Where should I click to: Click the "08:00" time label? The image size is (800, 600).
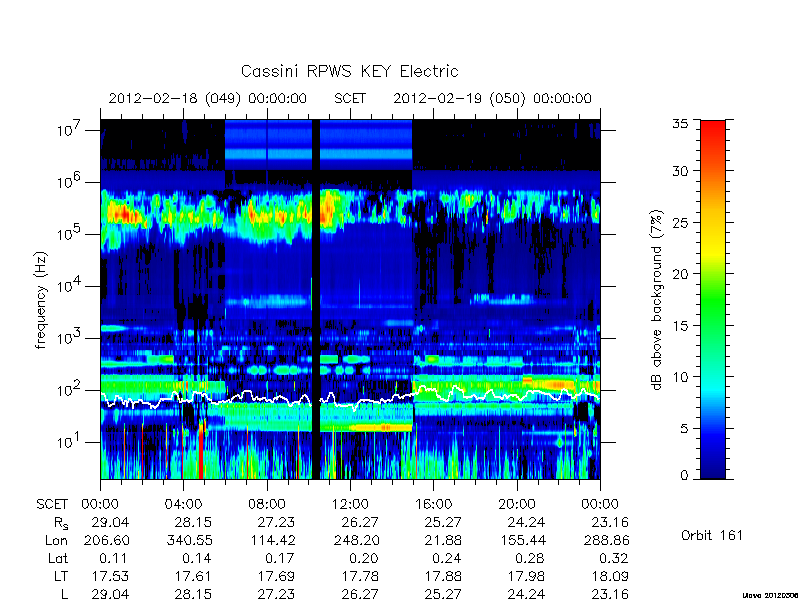(267, 504)
